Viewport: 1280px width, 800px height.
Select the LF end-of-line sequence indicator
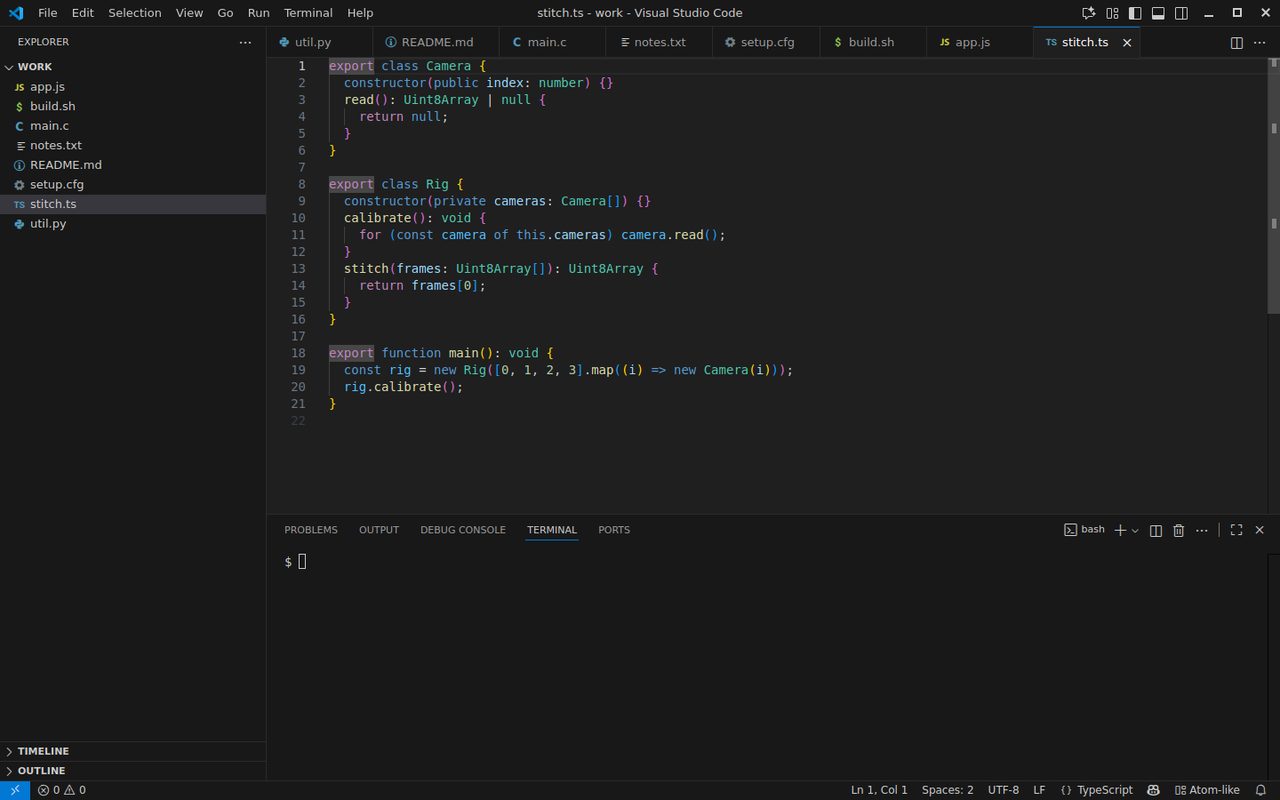[1039, 790]
